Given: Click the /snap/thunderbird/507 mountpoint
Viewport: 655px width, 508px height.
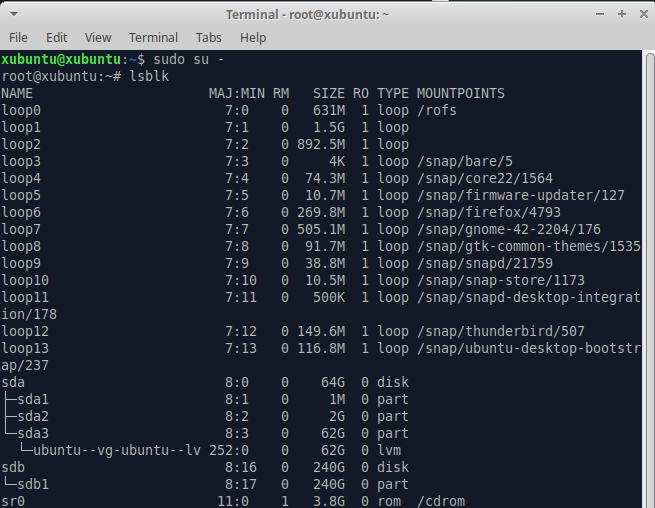Looking at the screenshot, I should coord(501,331).
